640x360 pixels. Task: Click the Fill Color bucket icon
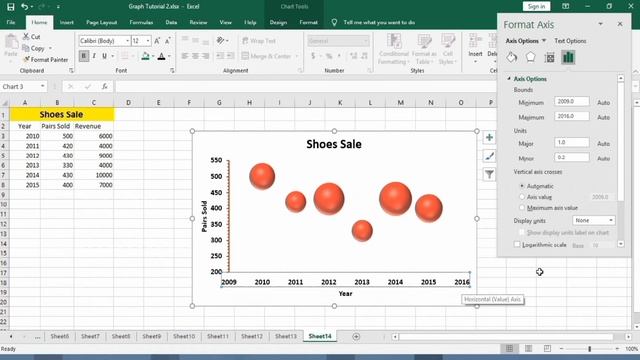[145, 56]
